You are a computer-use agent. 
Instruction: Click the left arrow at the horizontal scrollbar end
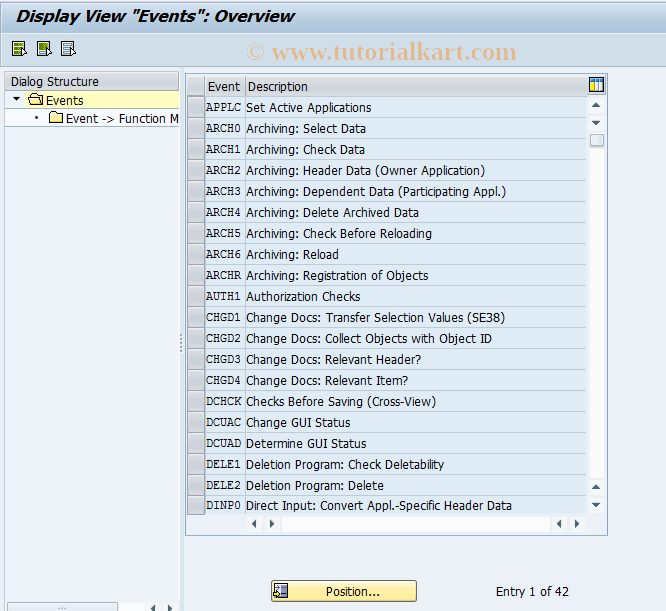(559, 524)
